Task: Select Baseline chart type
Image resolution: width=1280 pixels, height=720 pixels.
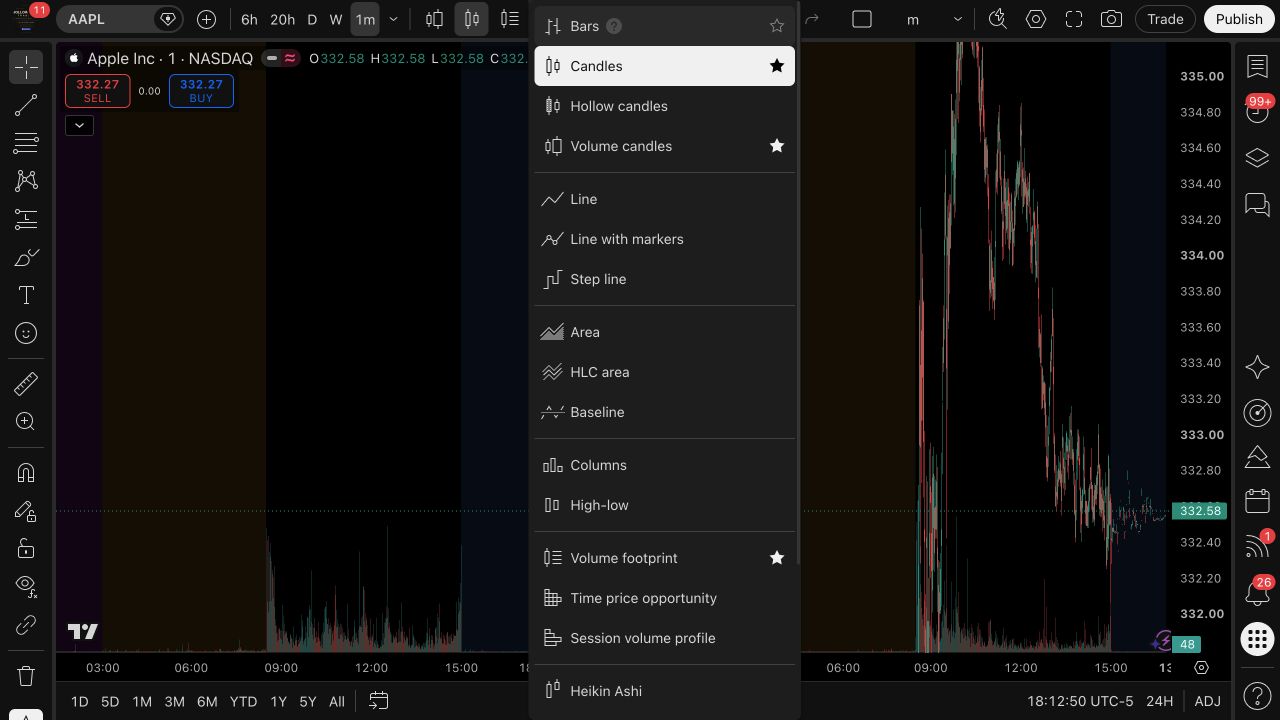Action: pos(665,412)
